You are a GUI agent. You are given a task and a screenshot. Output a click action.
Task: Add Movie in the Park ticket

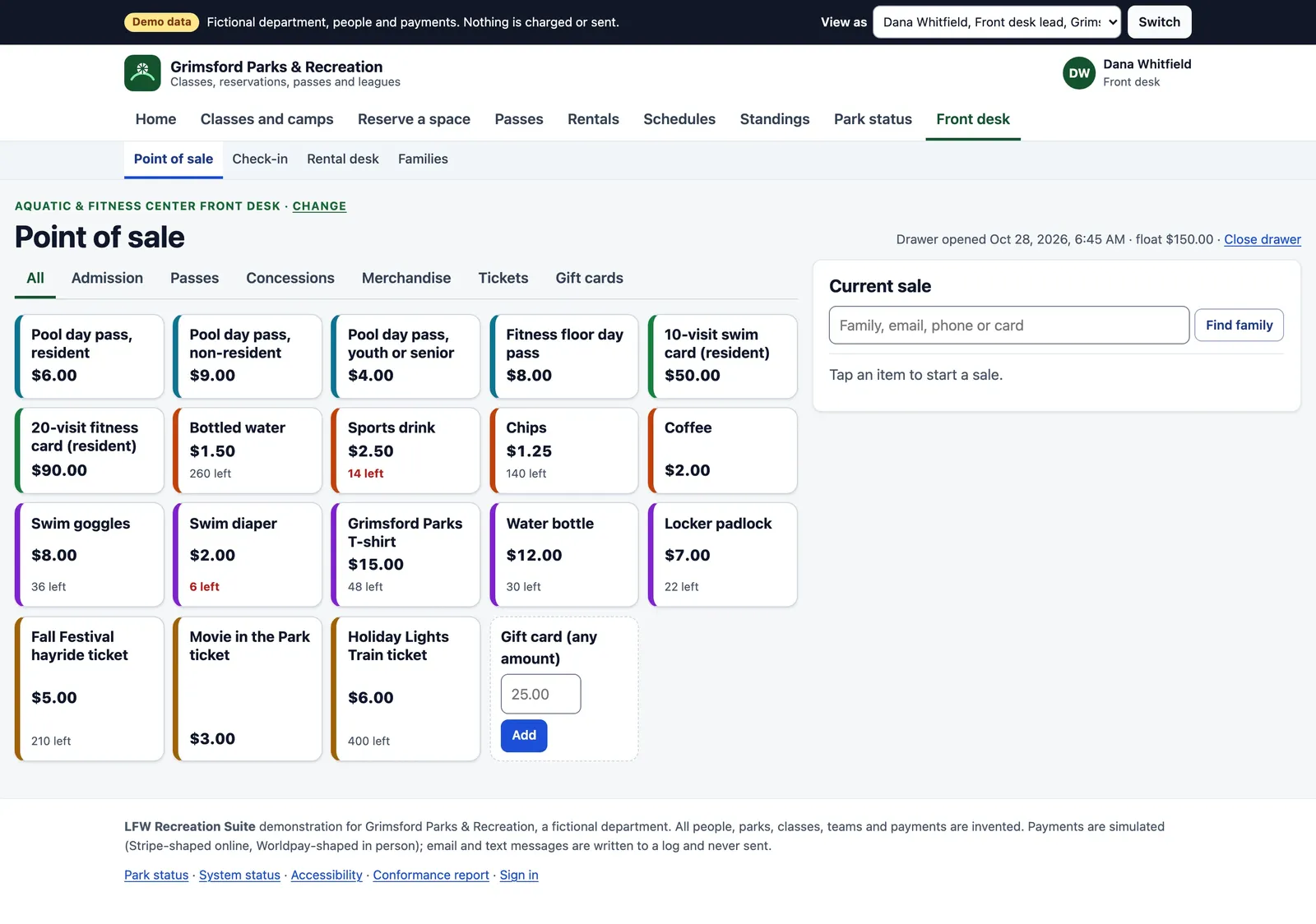click(x=248, y=689)
